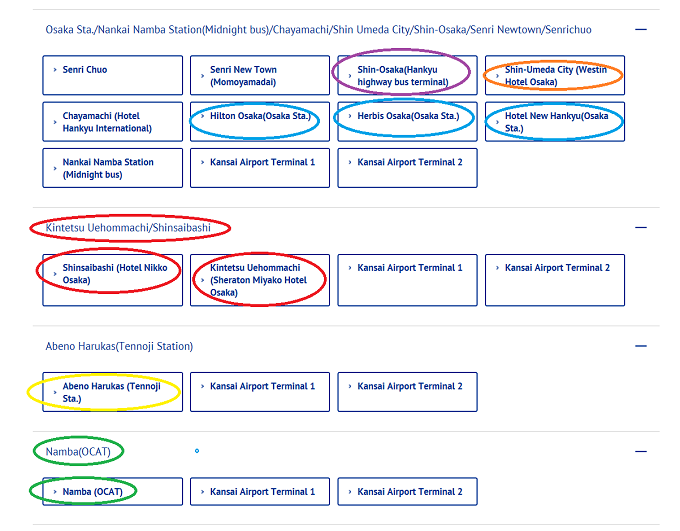Choose Herbis Osaka (Osaka Sta.) stop

click(407, 121)
